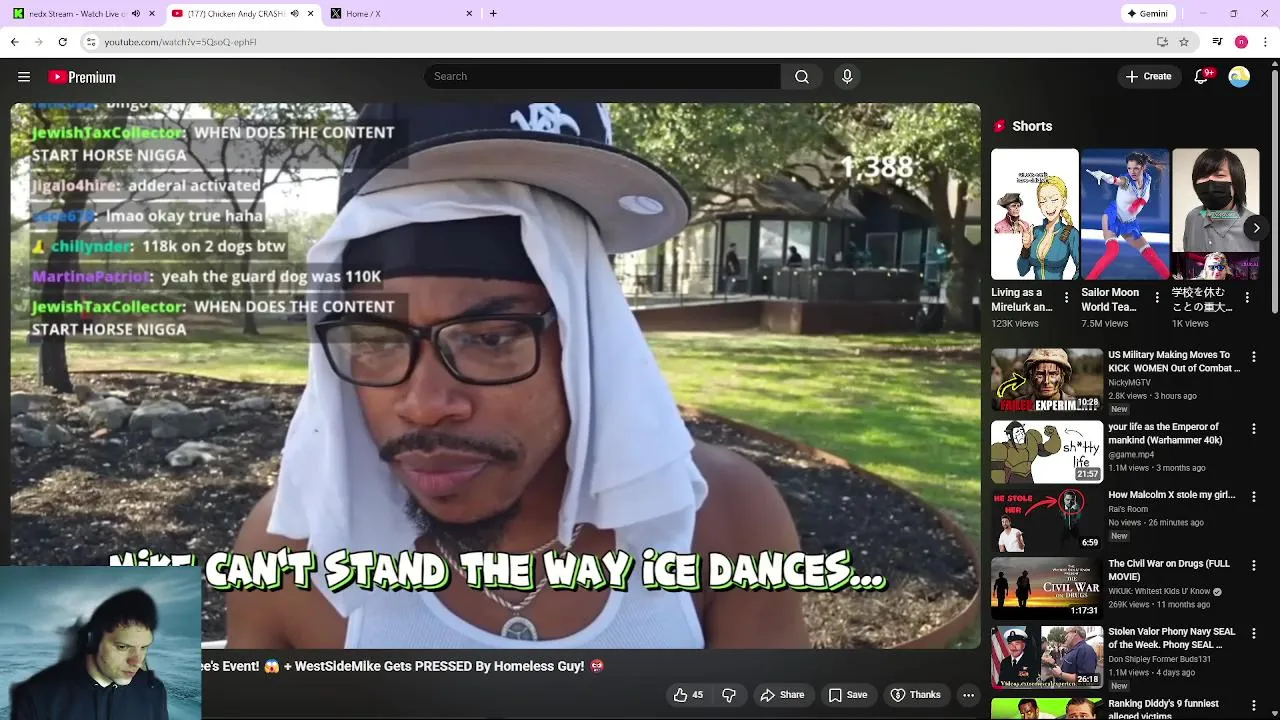Click the Shorts section heading

[1032, 126]
